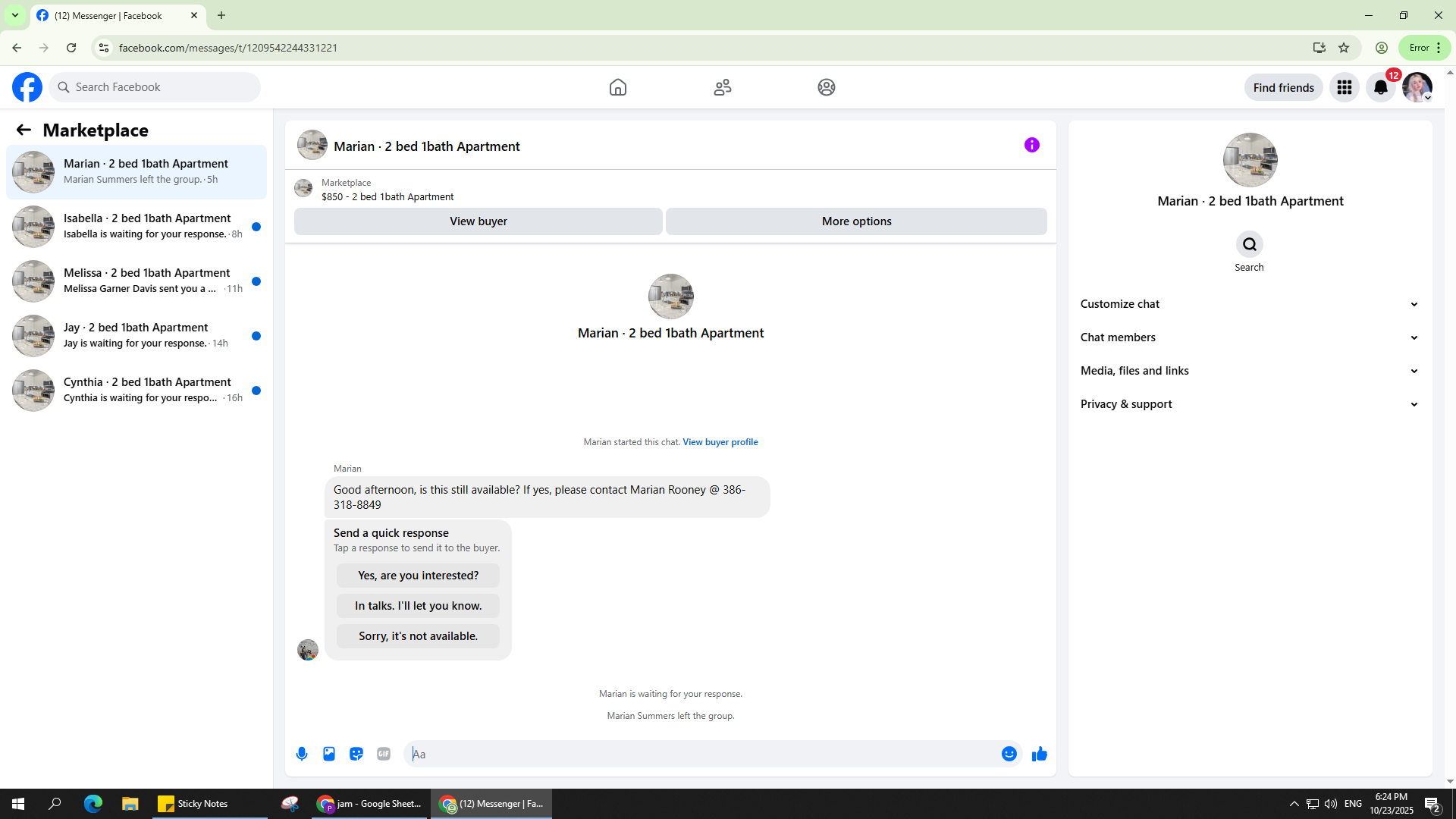Click the Search icon in chat details
The height and width of the screenshot is (819, 1456).
pyautogui.click(x=1249, y=245)
